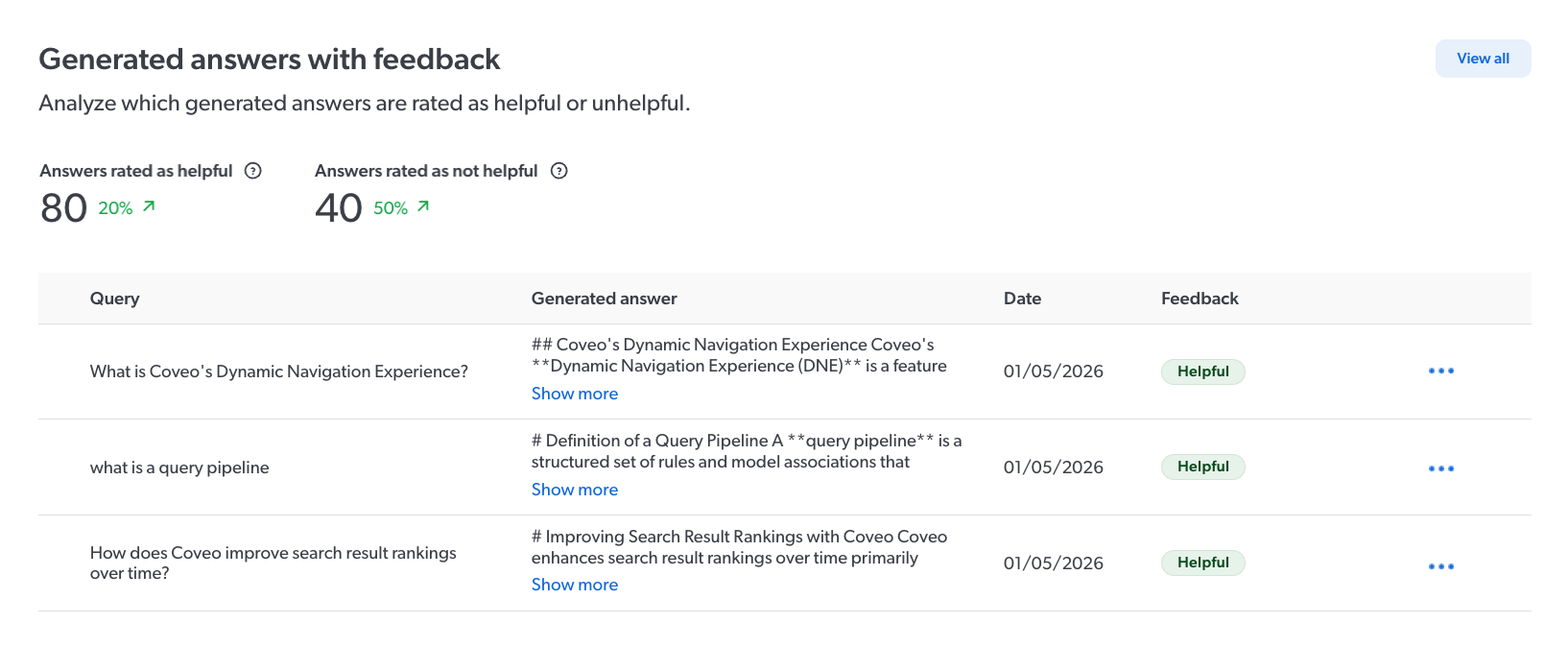Sort the table by the Date column

1022,299
